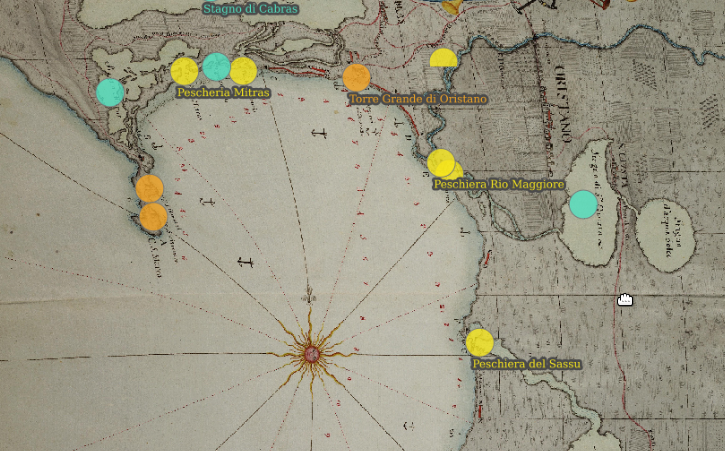
Task: Select yellow marker right of teal marker above Pescheria Mitras
Action: [243, 71]
